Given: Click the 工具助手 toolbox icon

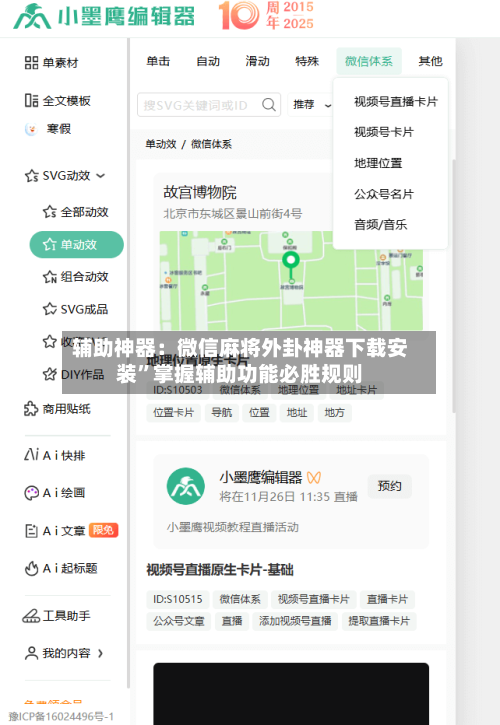Looking at the screenshot, I should pyautogui.click(x=31, y=616).
